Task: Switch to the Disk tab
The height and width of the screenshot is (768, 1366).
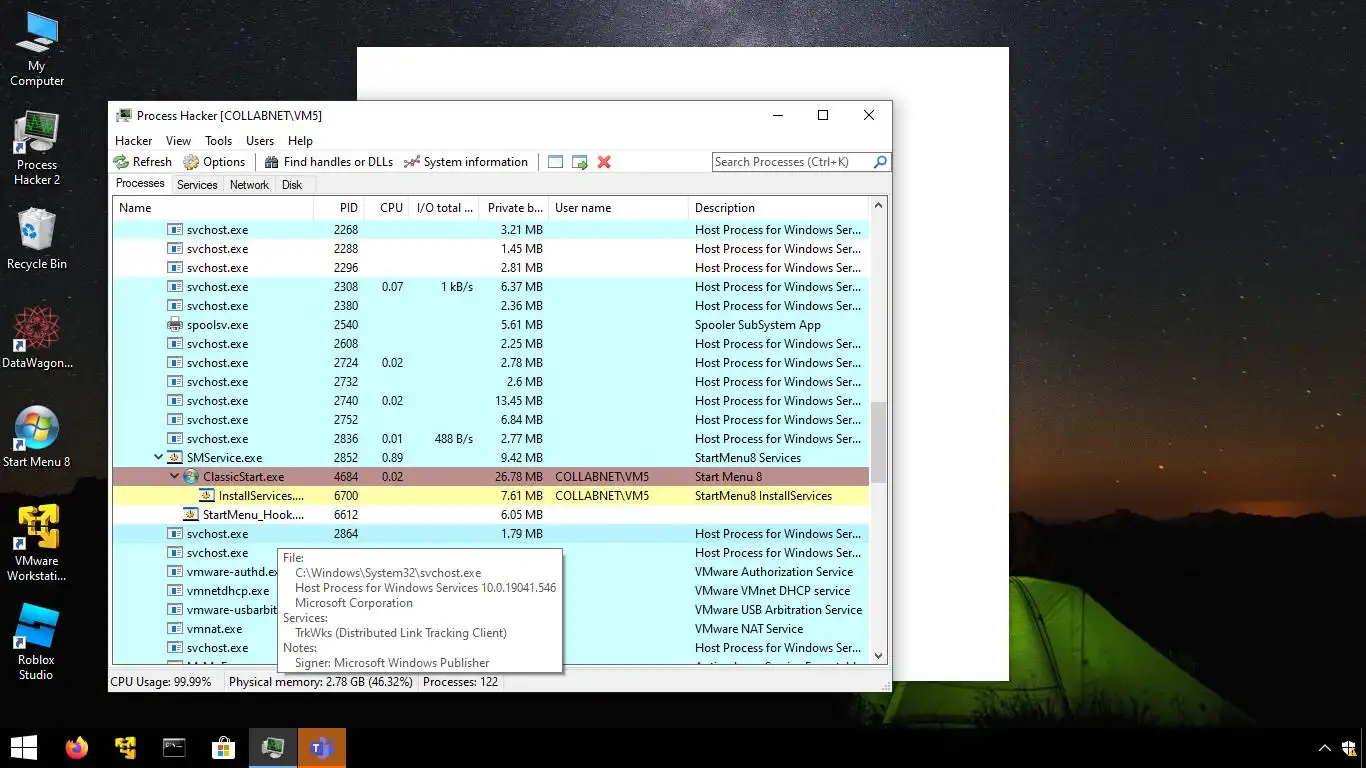Action: 292,185
